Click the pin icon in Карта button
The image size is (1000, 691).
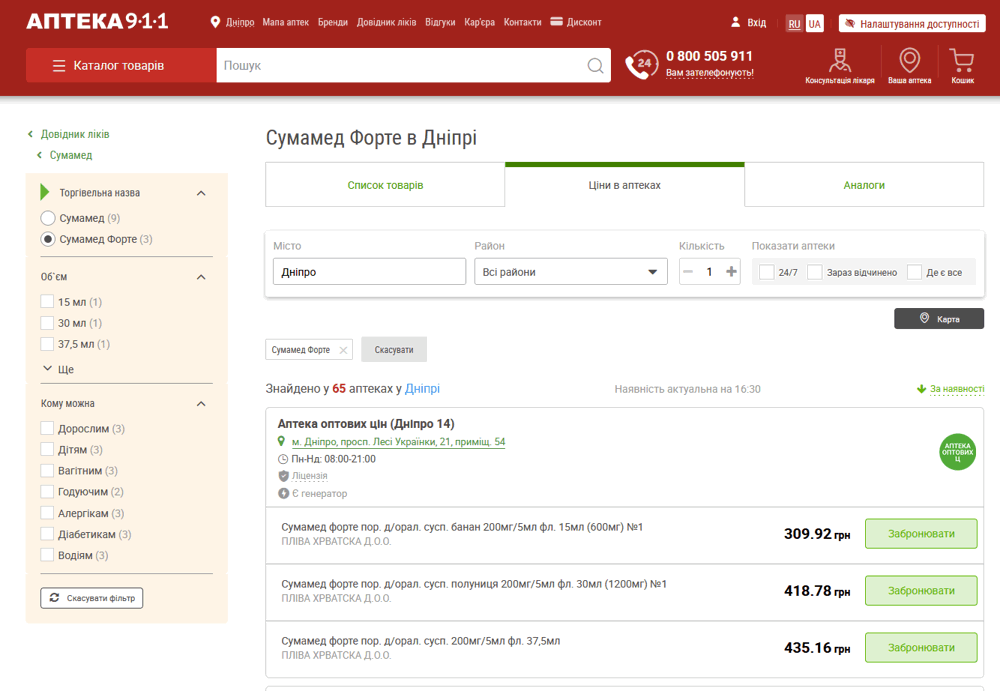tap(924, 318)
